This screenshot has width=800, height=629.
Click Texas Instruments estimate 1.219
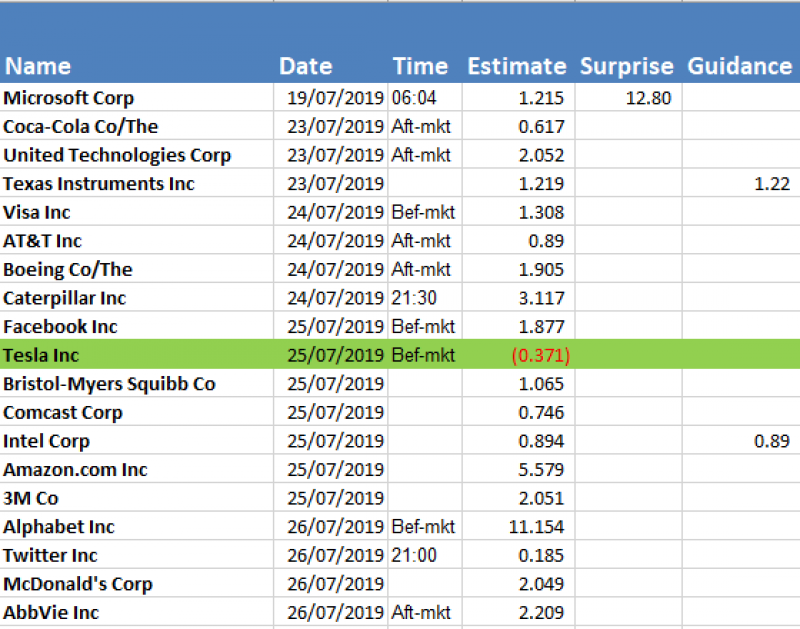541,183
